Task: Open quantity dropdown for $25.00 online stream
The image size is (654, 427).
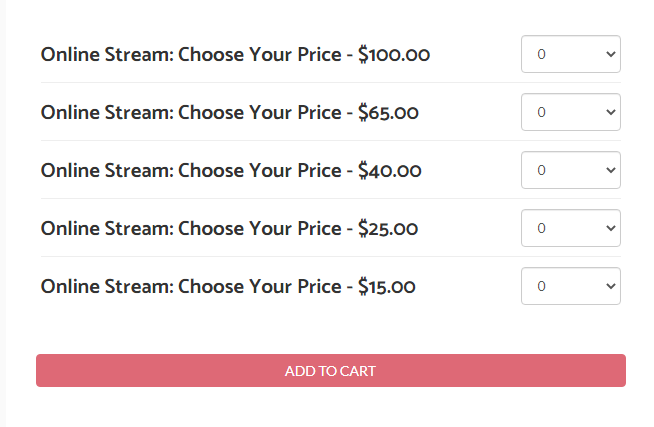Action: pos(570,228)
